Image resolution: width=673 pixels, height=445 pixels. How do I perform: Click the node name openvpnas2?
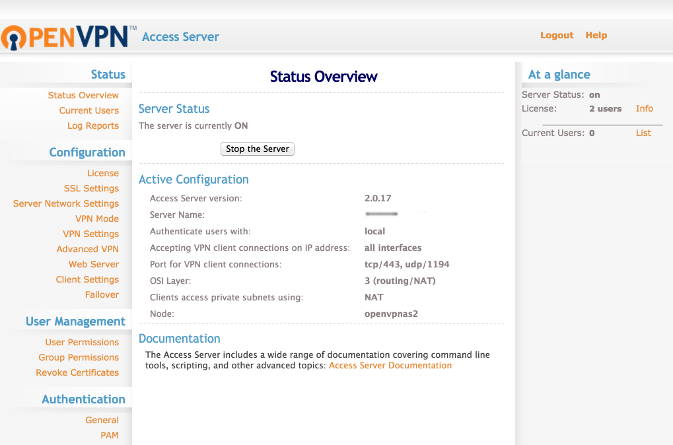pyautogui.click(x=391, y=314)
